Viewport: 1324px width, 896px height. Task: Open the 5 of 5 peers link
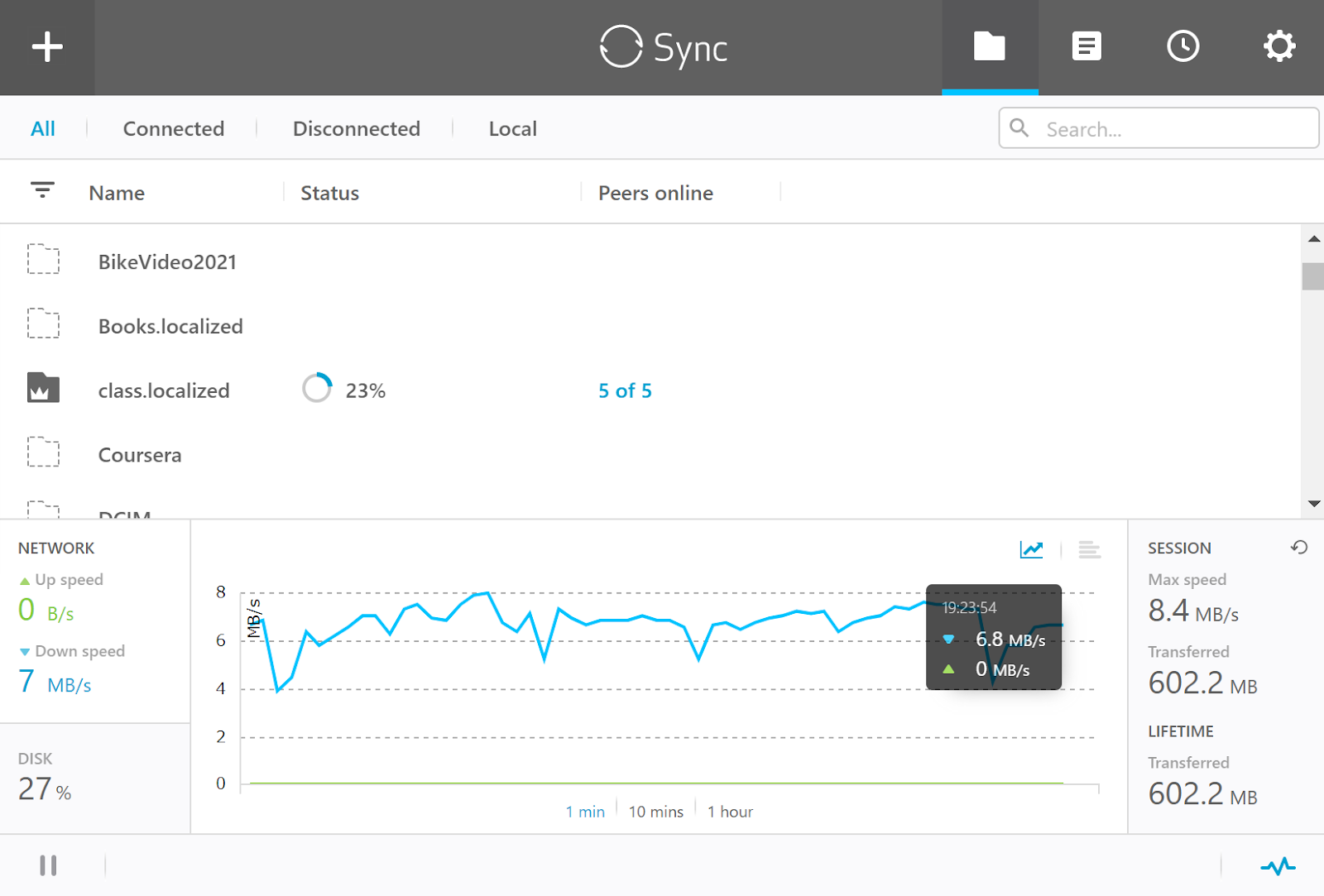click(625, 391)
